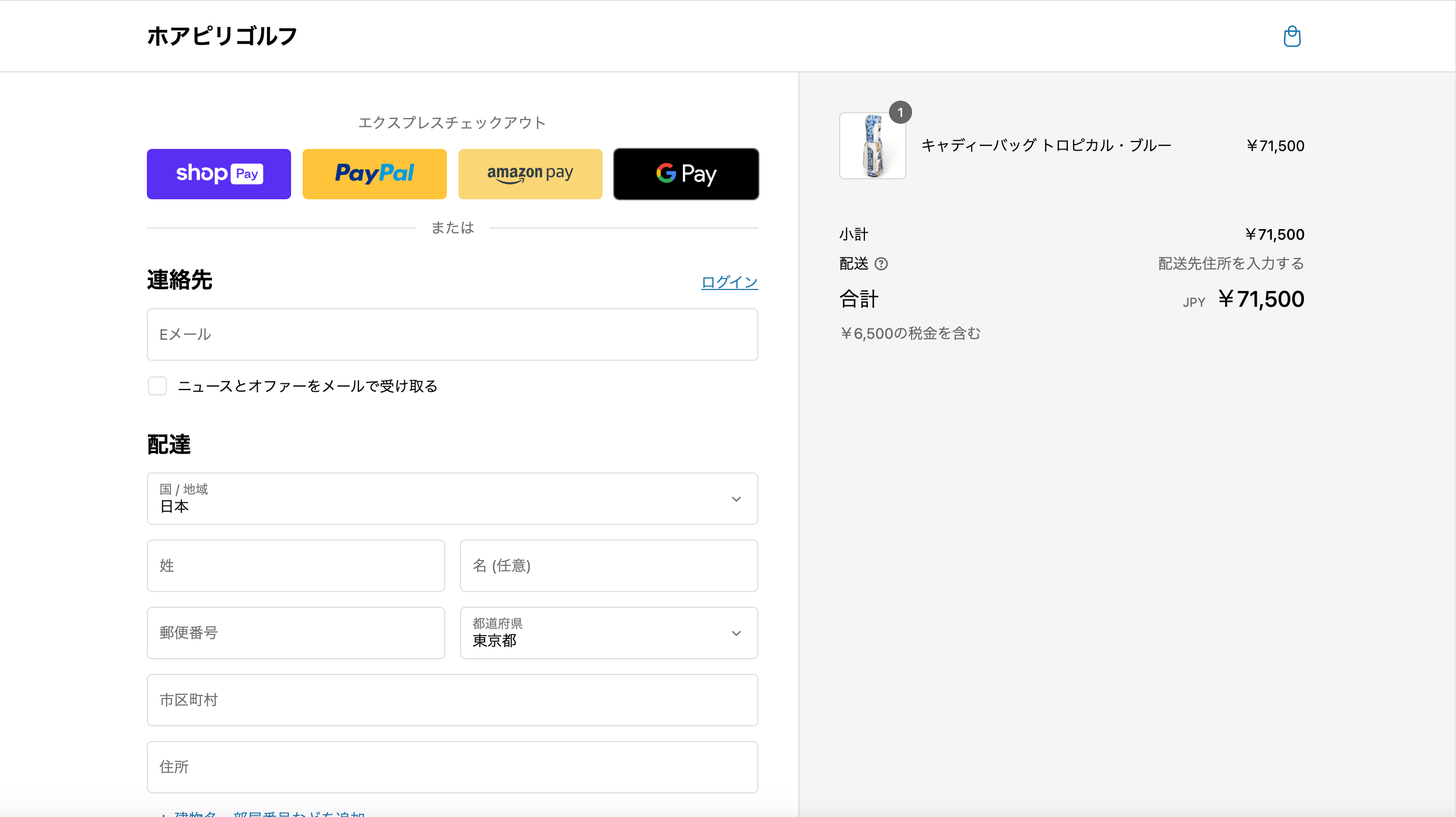Viewport: 1456px width, 817px height.
Task: Click the item quantity badge
Action: coord(900,112)
